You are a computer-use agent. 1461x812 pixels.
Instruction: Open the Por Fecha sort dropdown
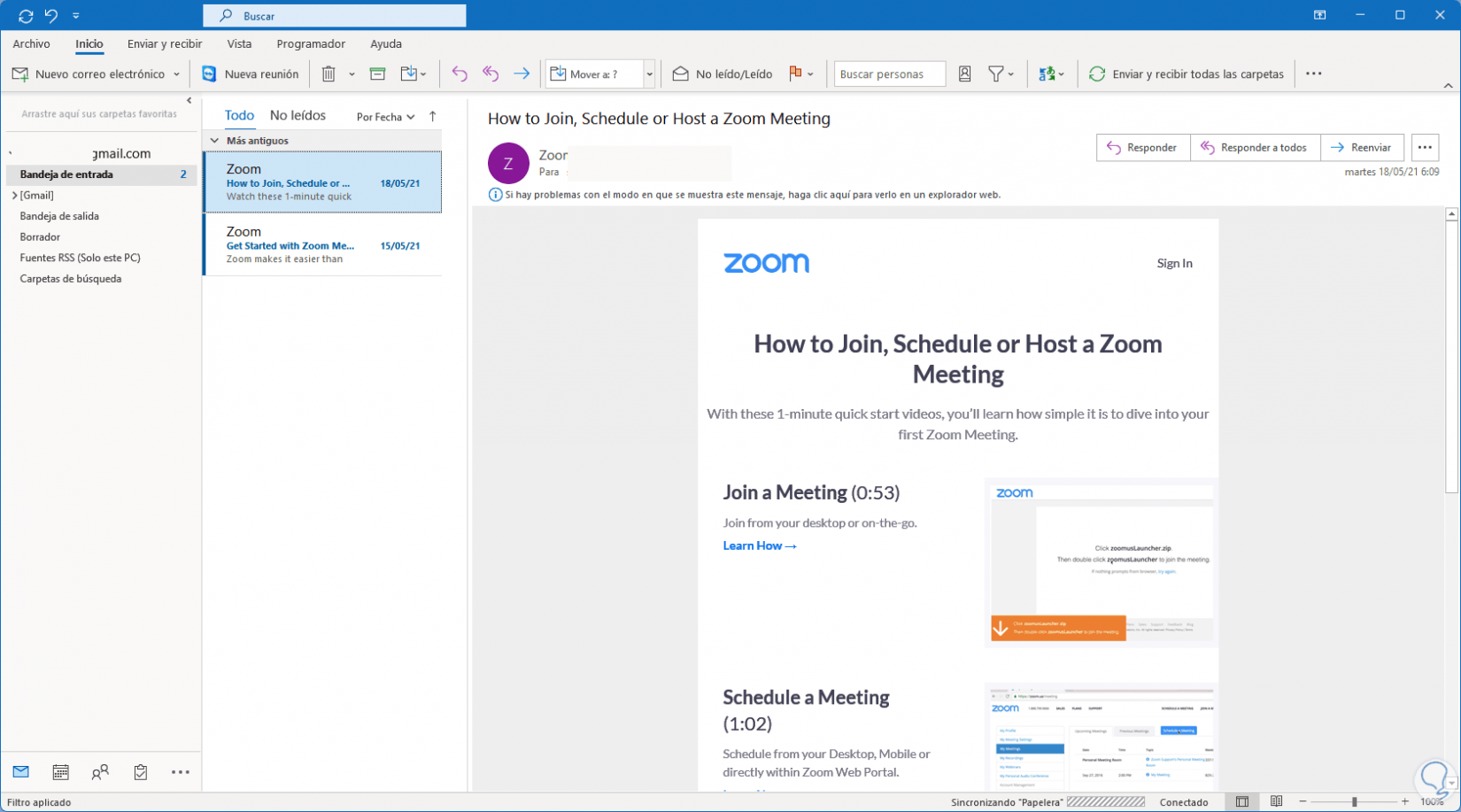[x=385, y=117]
